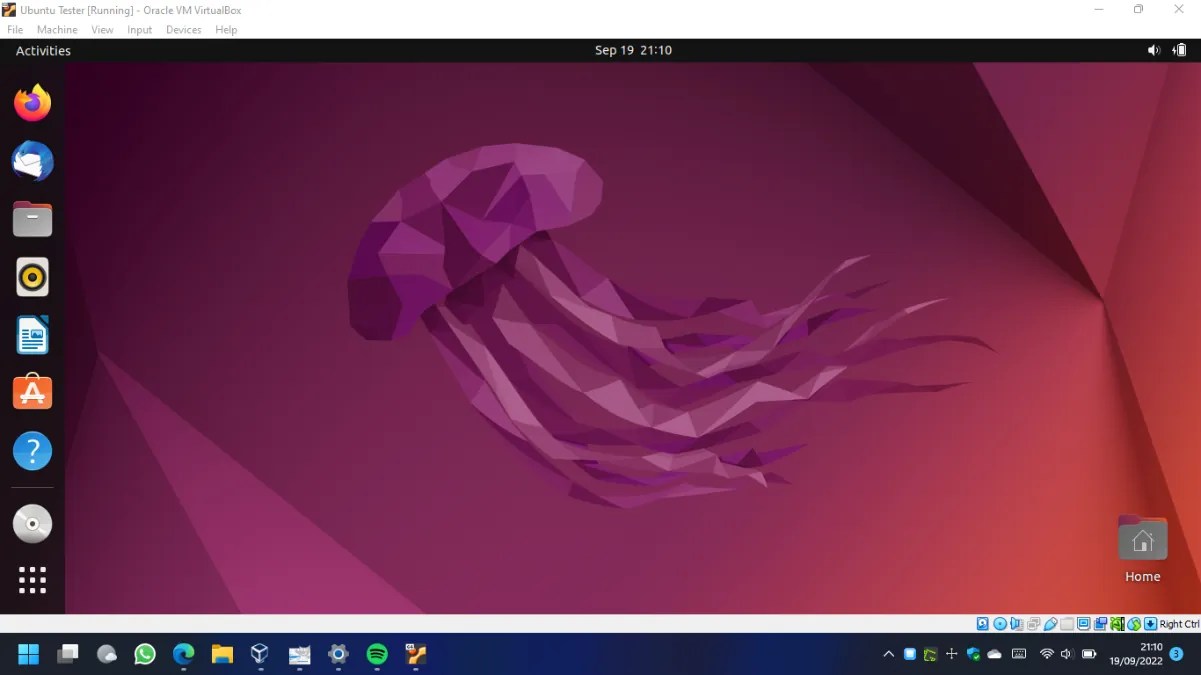This screenshot has height=675, width=1201.
Task: Open the Settings gear taskbar icon
Action: coord(338,654)
